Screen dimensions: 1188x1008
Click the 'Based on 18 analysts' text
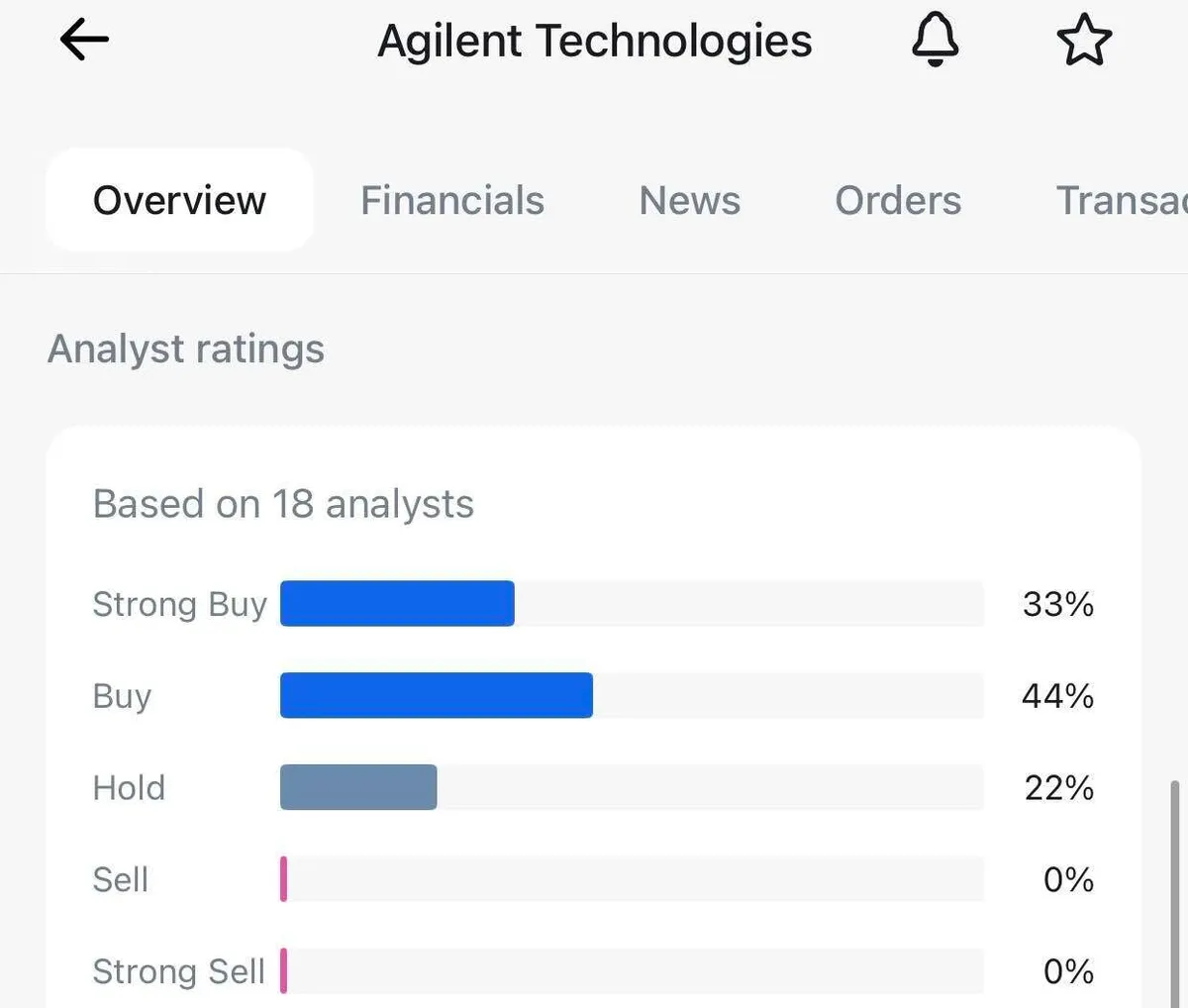point(283,504)
